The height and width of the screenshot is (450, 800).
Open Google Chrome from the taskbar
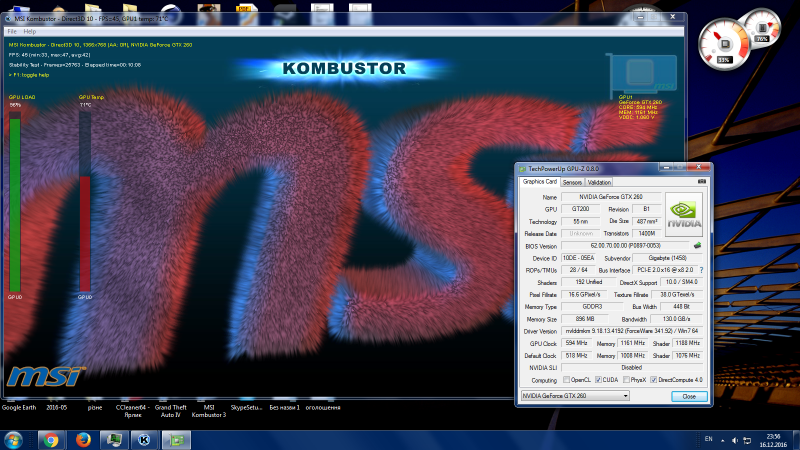click(x=48, y=439)
